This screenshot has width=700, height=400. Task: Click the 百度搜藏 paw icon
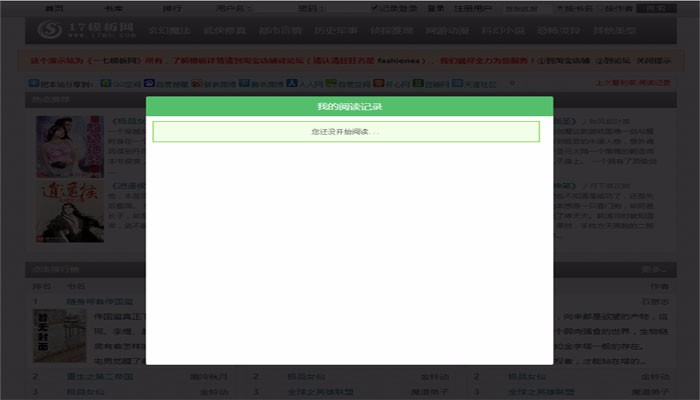[149, 83]
